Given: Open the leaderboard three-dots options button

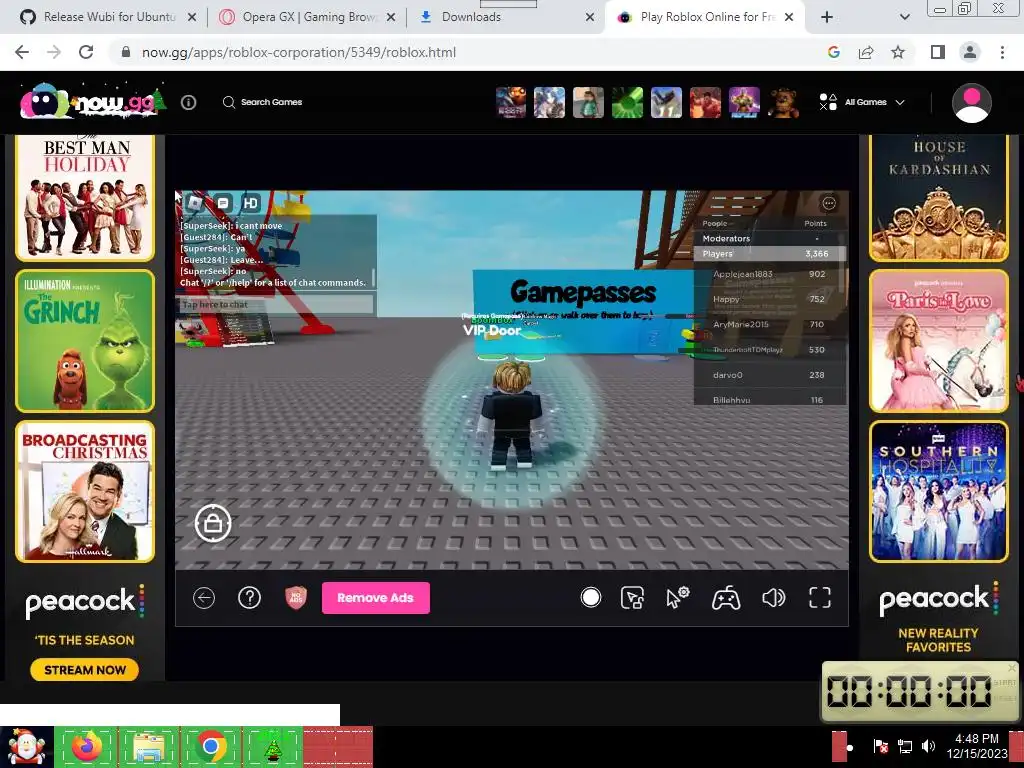Looking at the screenshot, I should tap(829, 203).
